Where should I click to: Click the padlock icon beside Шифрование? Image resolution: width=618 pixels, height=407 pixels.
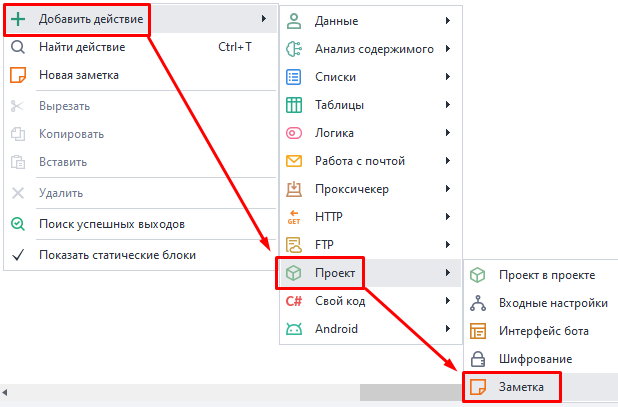pos(478,359)
